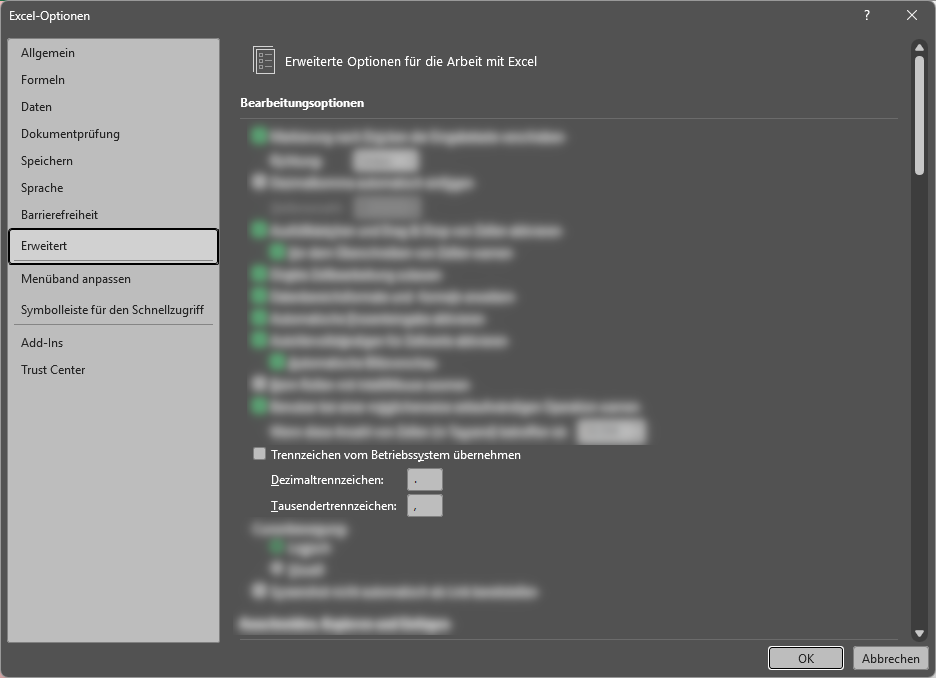Select the Formeln category

[x=113, y=79]
